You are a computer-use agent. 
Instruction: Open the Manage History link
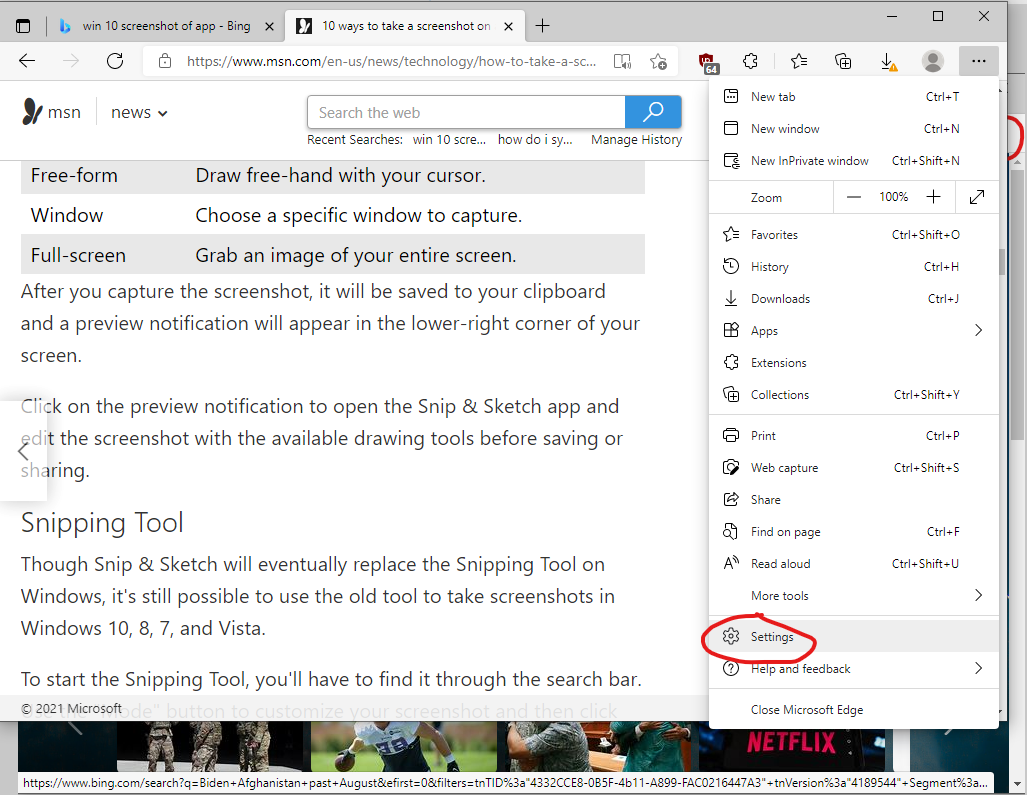tap(636, 139)
